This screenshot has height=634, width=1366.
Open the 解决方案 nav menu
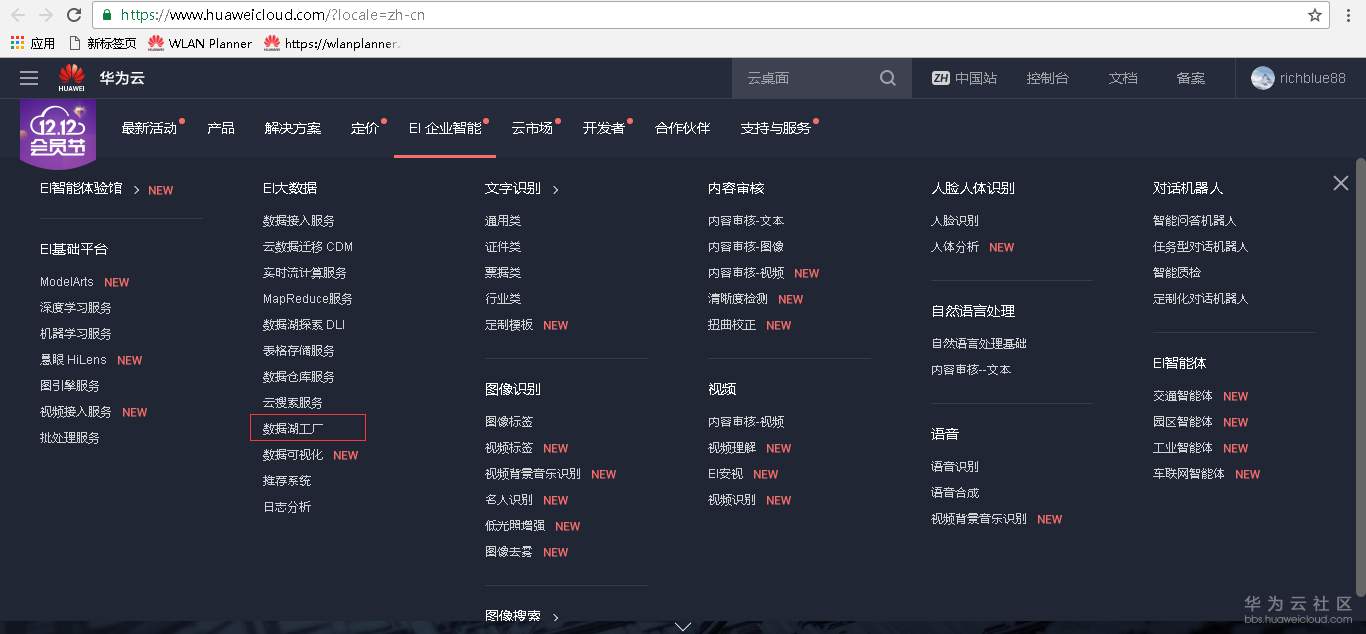[293, 128]
